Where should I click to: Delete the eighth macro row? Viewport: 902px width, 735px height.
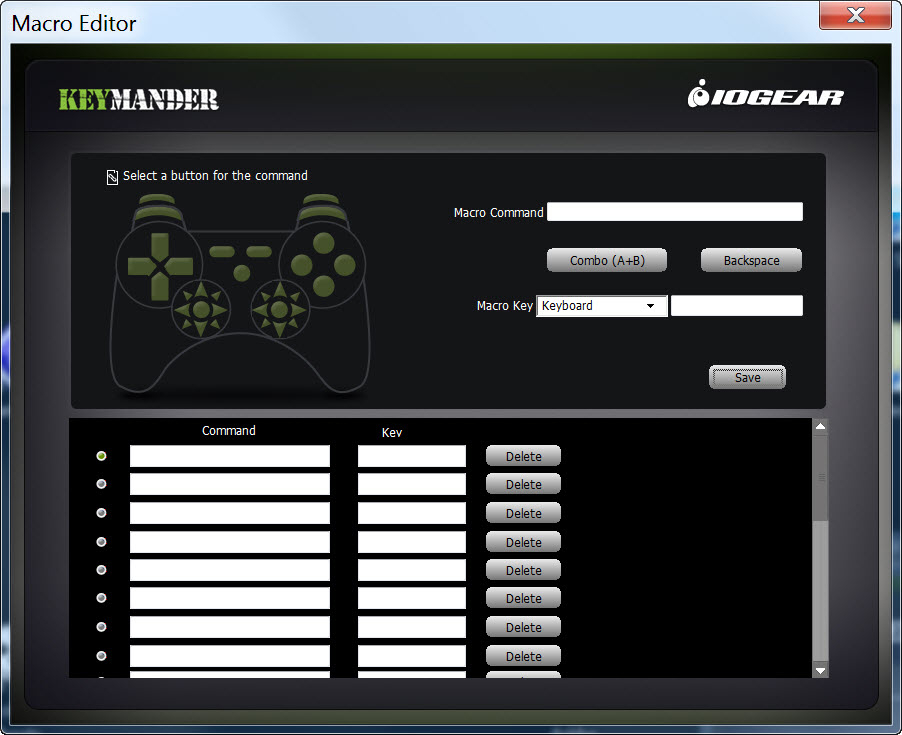coord(523,656)
